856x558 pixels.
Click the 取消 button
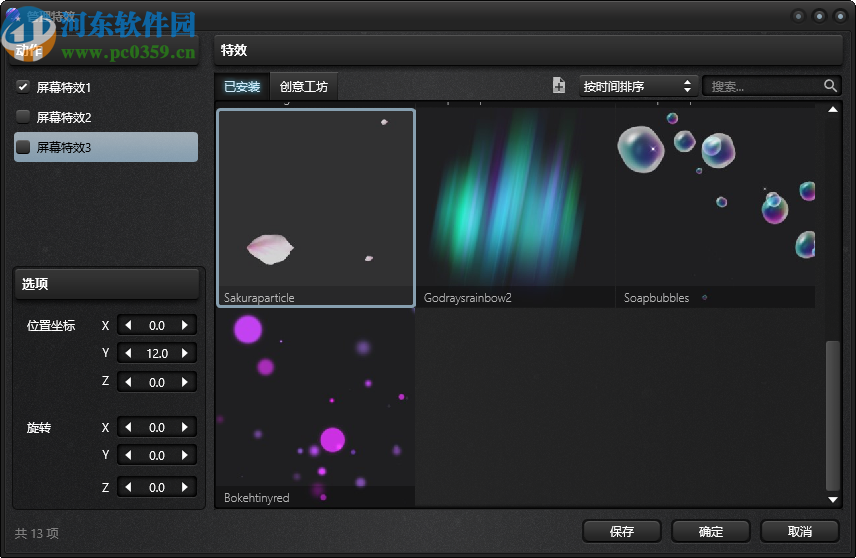pyautogui.click(x=799, y=531)
